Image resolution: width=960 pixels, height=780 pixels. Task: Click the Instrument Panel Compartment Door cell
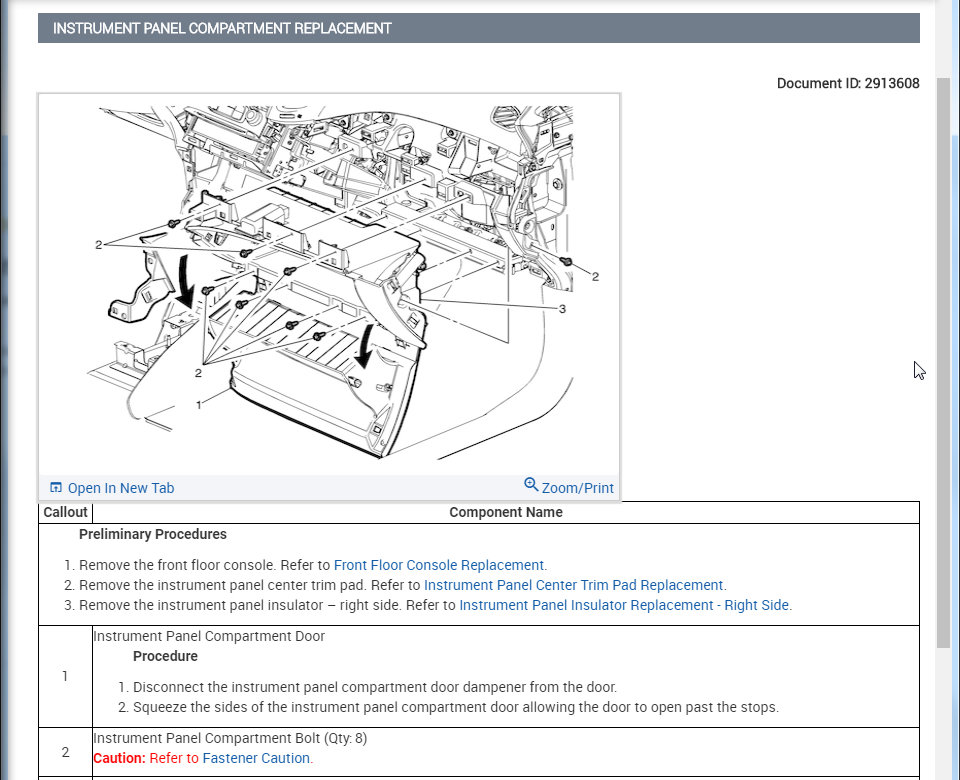coord(208,636)
